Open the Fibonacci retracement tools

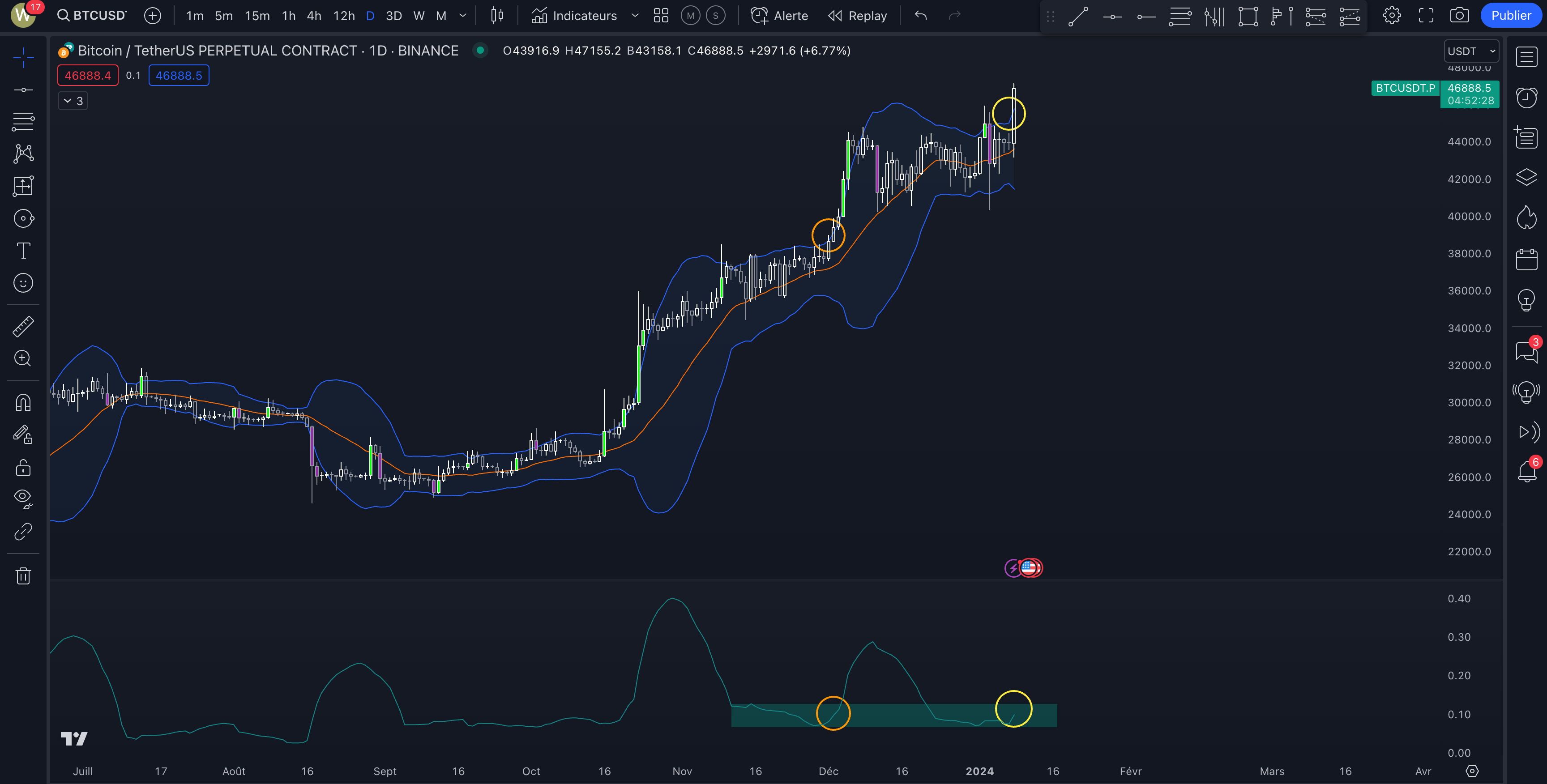click(23, 122)
